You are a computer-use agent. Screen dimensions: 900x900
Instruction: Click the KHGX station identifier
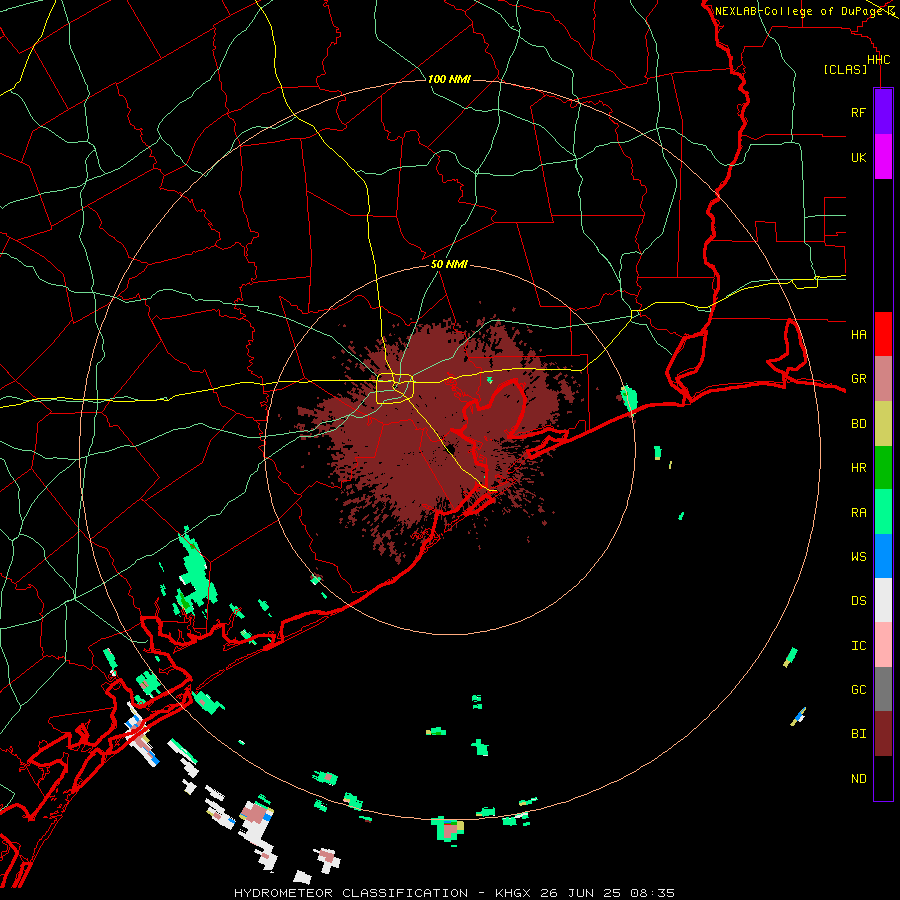pyautogui.click(x=515, y=893)
